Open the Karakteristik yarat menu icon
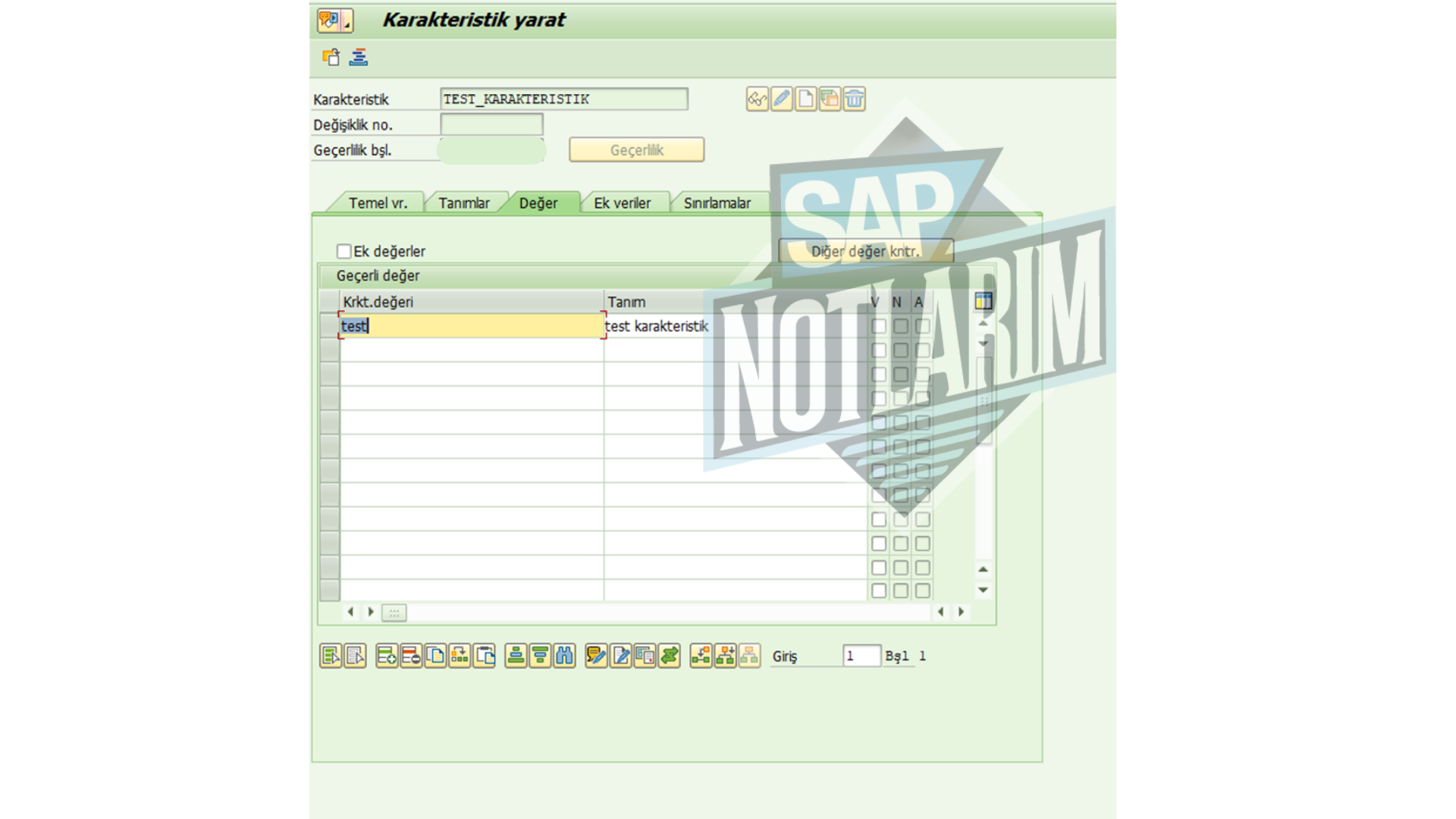Image resolution: width=1456 pixels, height=819 pixels. (335, 20)
